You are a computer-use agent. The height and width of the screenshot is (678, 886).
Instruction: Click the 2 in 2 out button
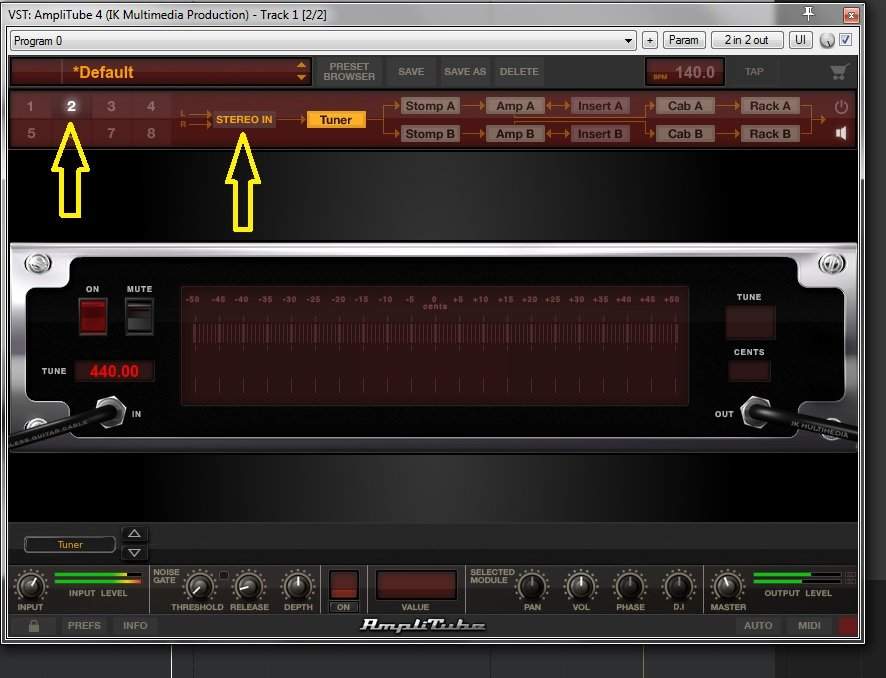pyautogui.click(x=746, y=40)
